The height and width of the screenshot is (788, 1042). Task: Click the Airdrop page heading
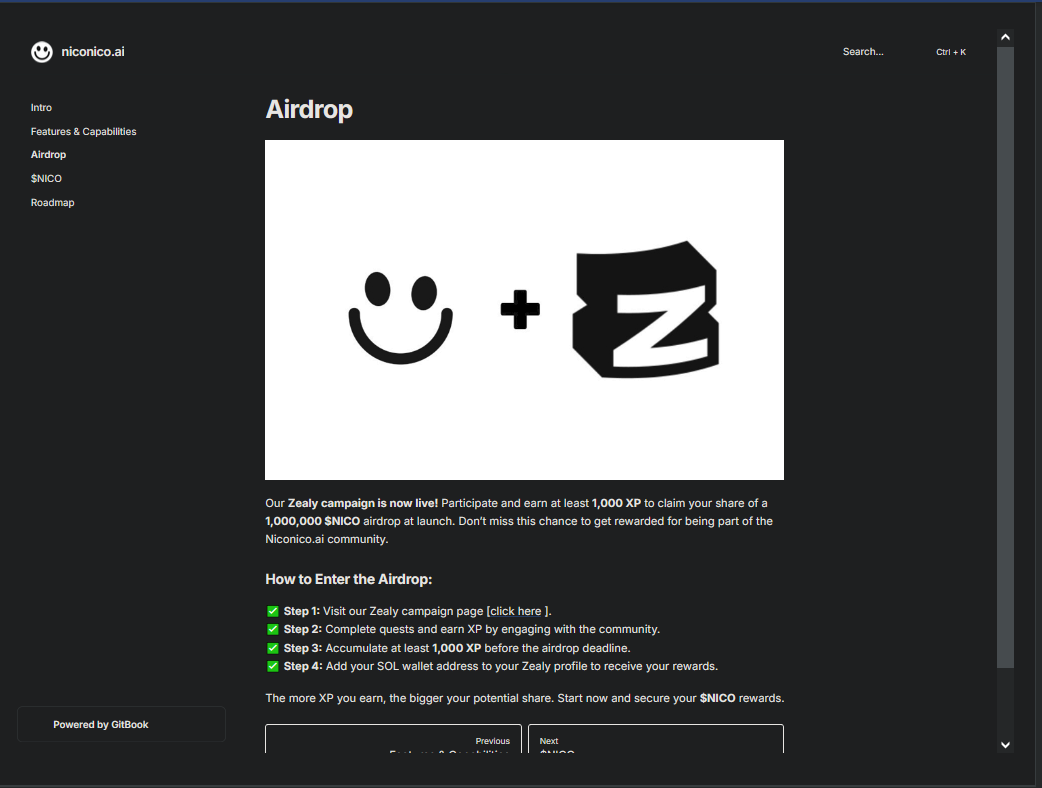(x=309, y=110)
